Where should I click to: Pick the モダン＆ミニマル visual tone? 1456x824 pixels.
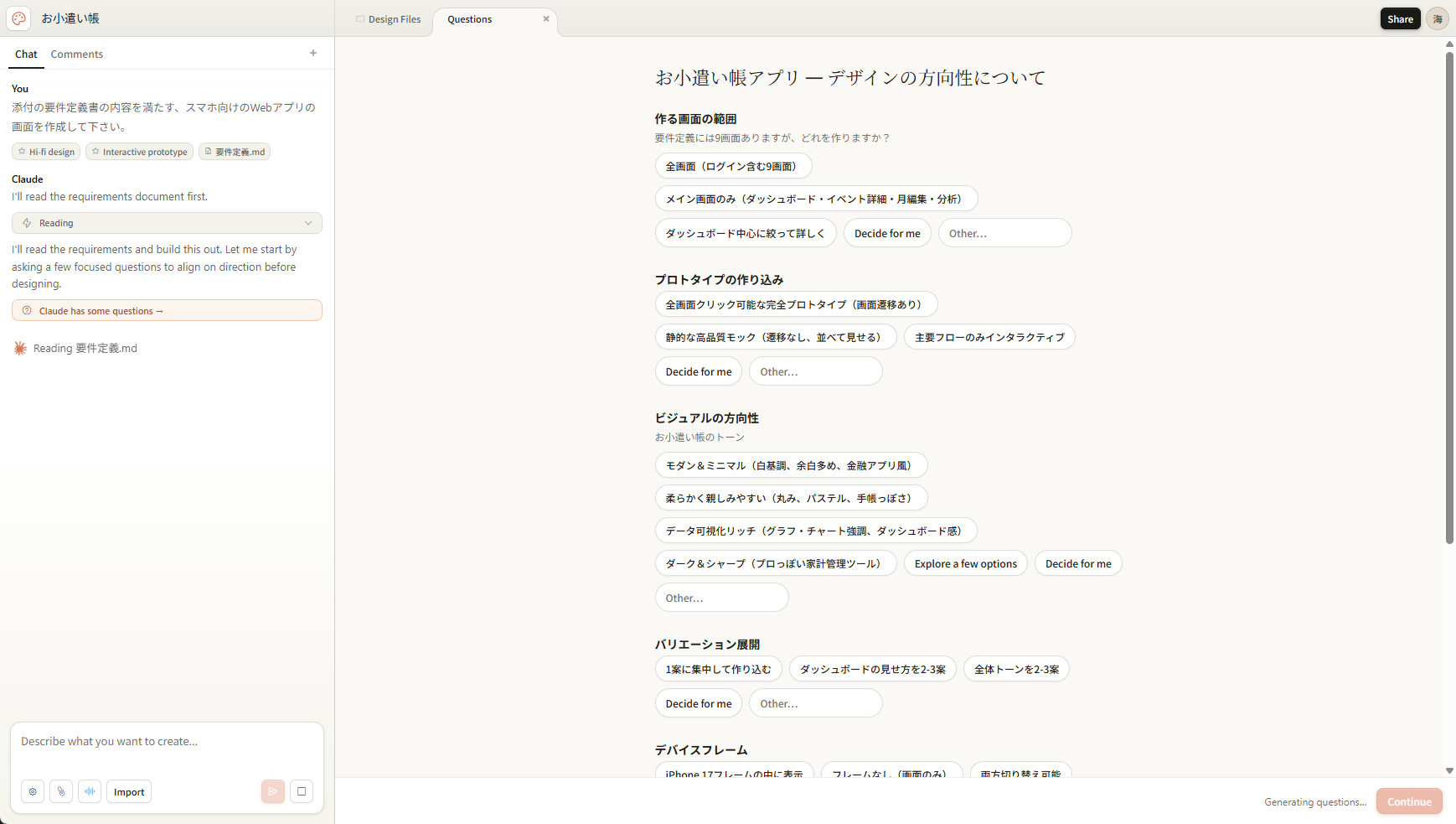click(x=790, y=464)
